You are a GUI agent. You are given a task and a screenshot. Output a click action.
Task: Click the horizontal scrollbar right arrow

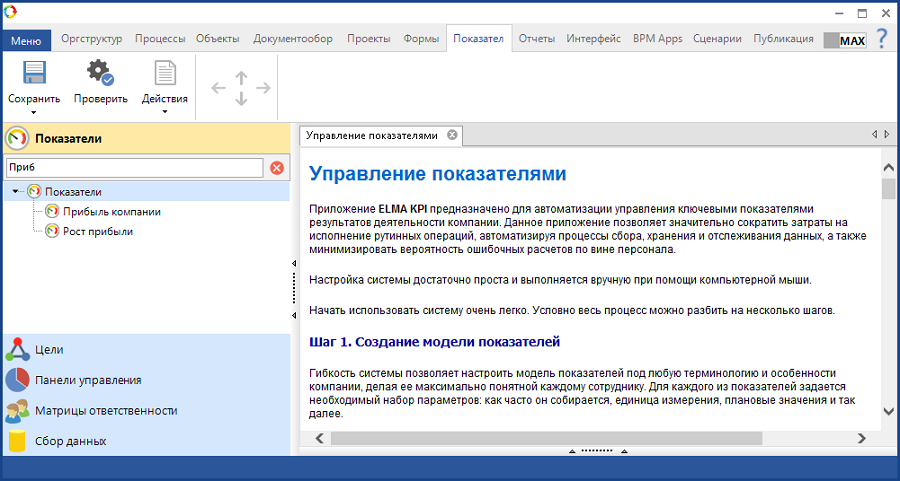point(862,438)
